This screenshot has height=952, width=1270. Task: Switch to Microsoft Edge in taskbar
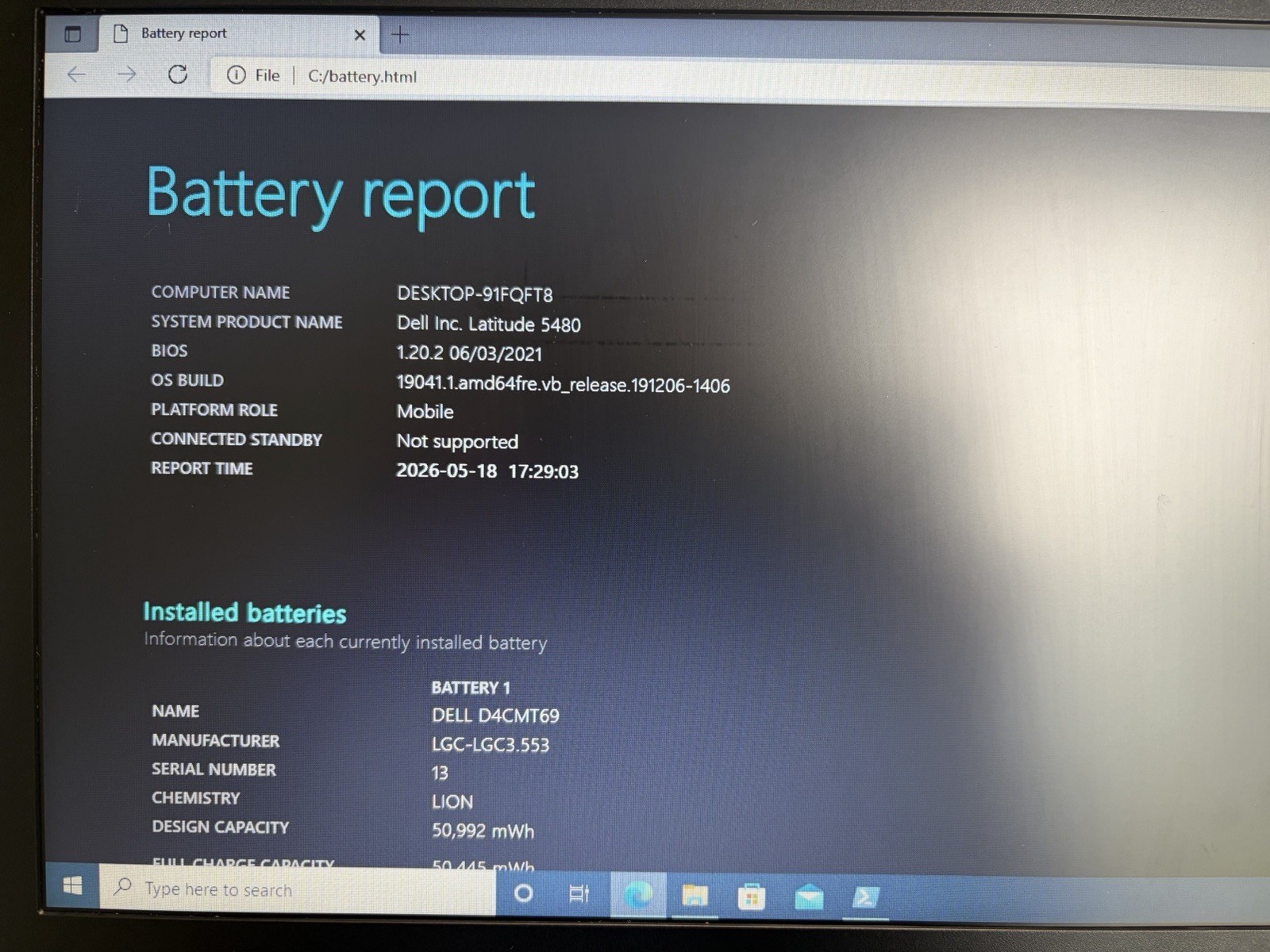click(x=637, y=896)
